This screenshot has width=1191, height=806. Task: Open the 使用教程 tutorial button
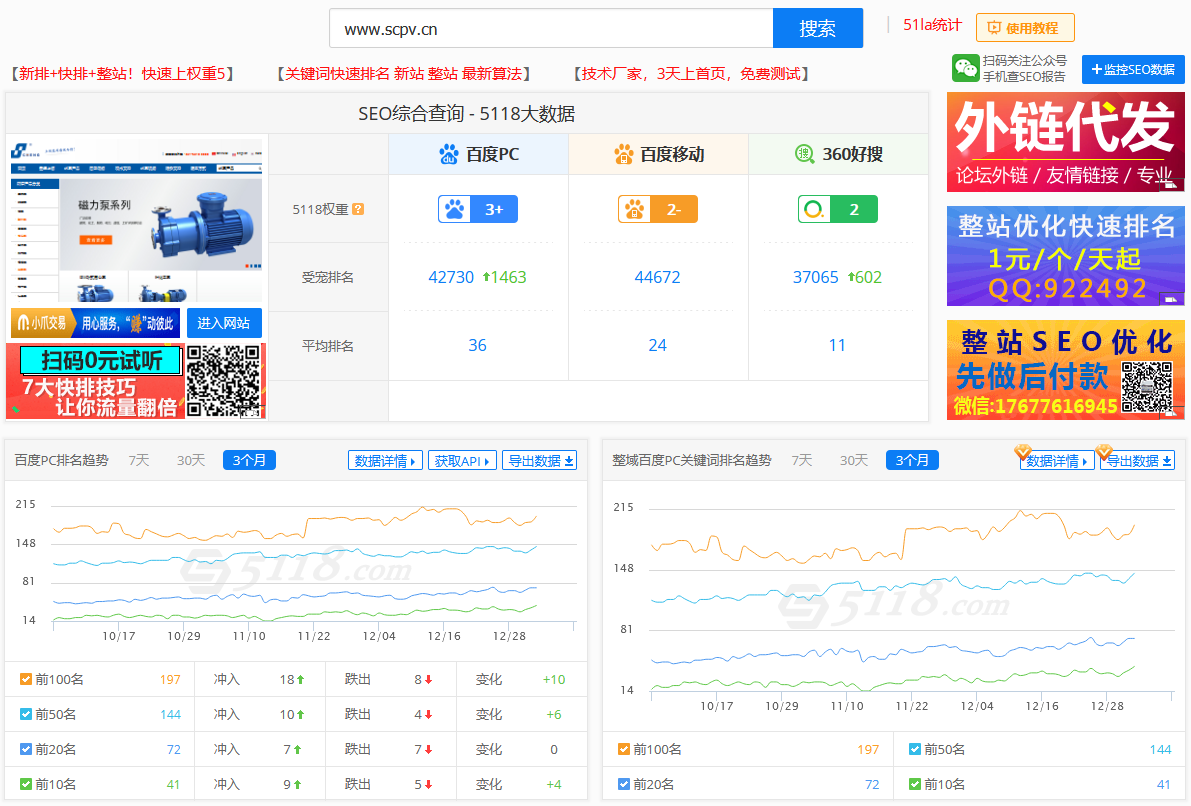coord(1025,28)
